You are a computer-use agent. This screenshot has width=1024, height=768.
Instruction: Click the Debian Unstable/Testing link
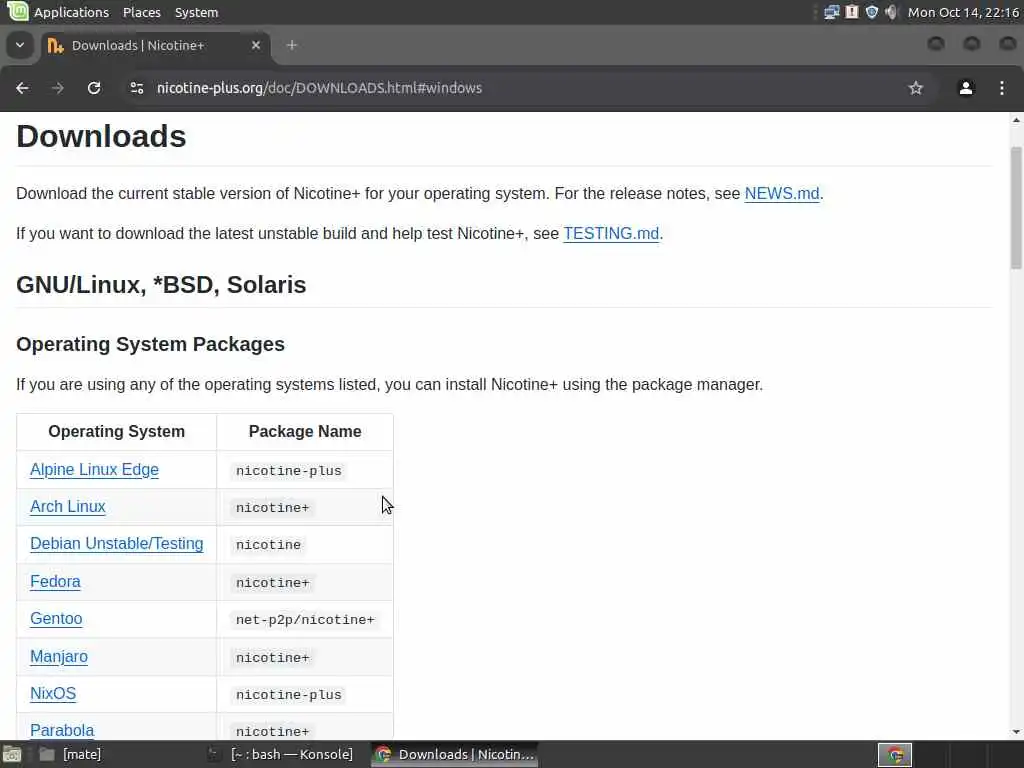point(116,544)
